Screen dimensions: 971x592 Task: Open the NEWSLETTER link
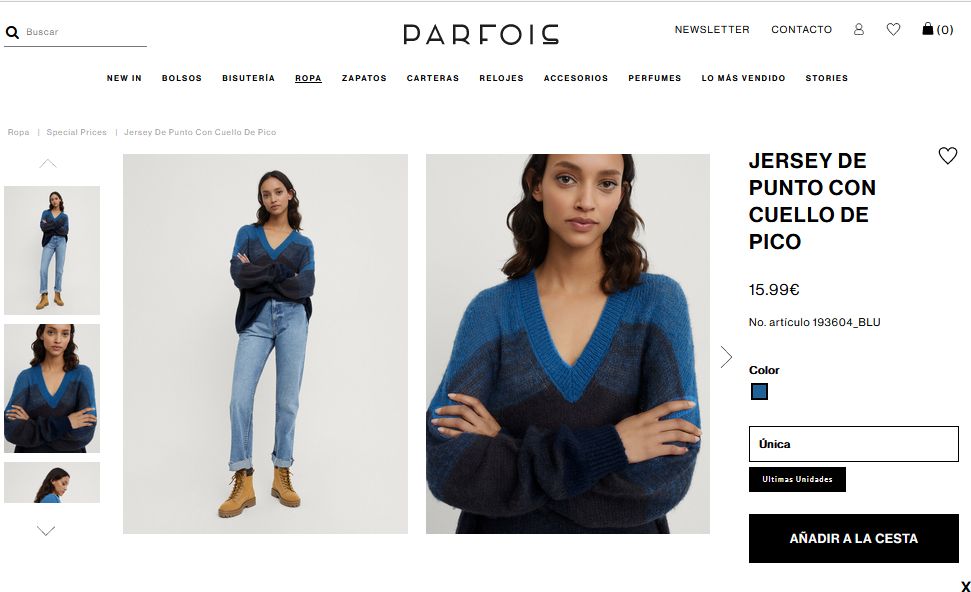(712, 29)
